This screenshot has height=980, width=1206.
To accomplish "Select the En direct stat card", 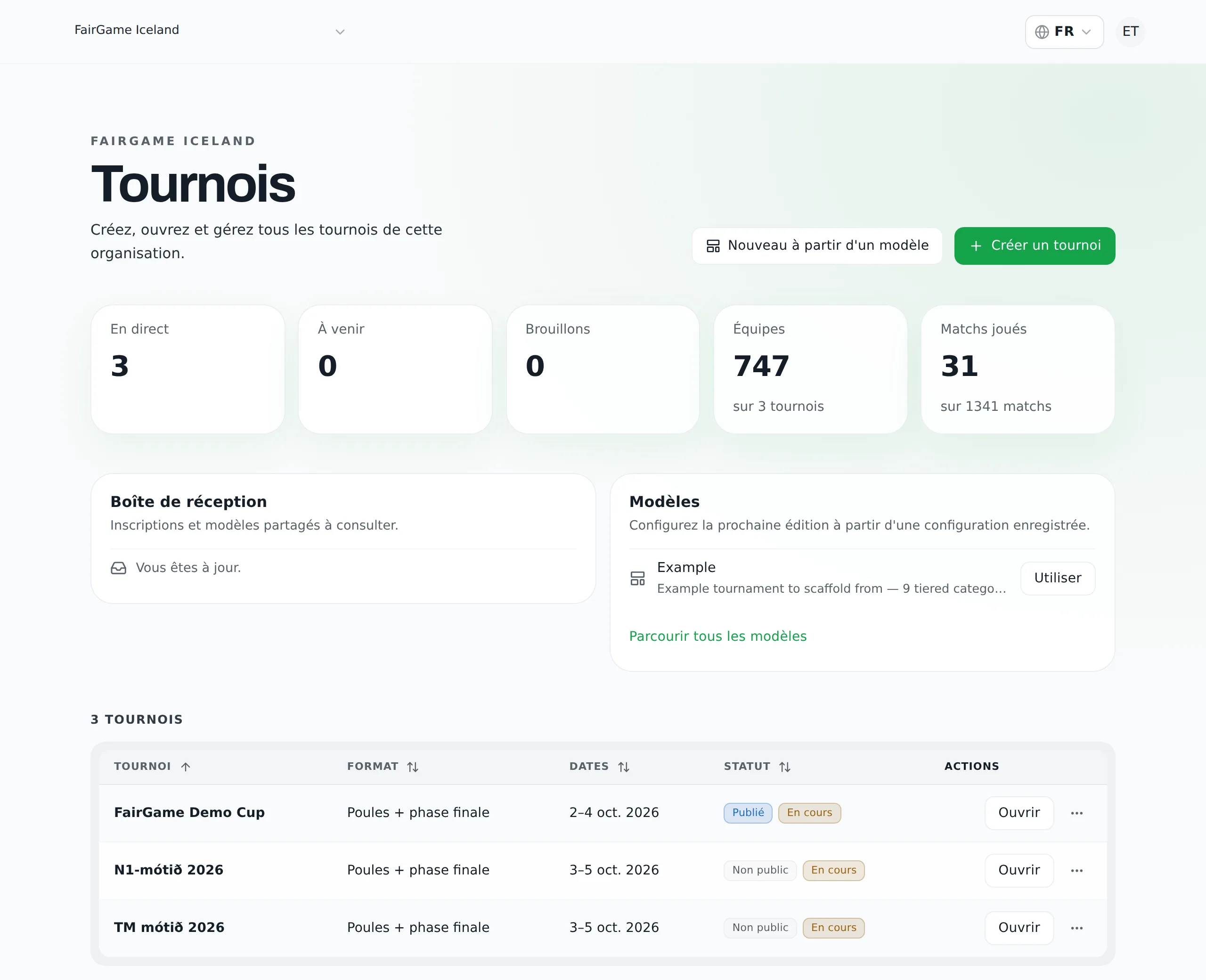I will coord(187,369).
